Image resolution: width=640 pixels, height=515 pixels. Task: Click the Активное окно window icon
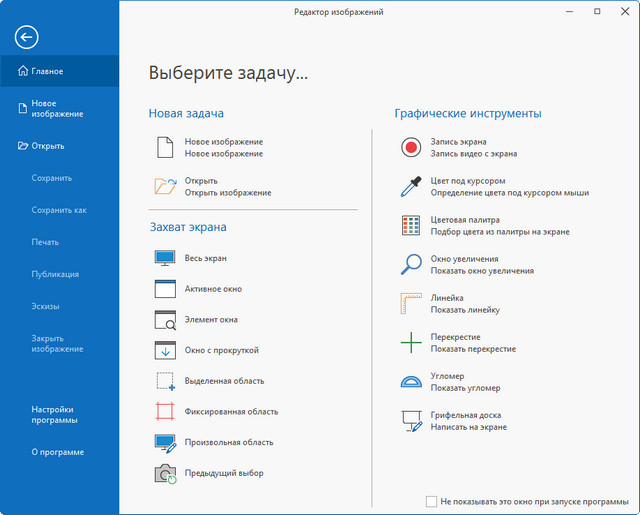pos(165,289)
